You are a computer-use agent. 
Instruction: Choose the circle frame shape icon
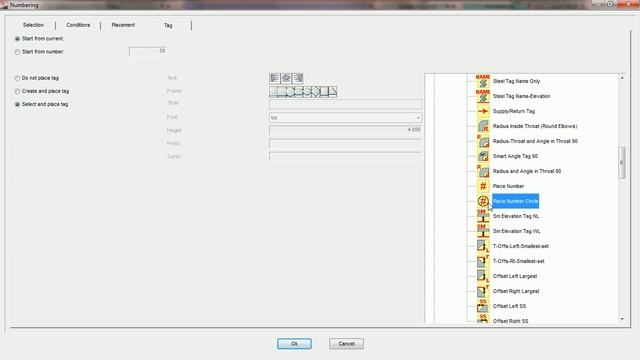pyautogui.click(x=290, y=91)
